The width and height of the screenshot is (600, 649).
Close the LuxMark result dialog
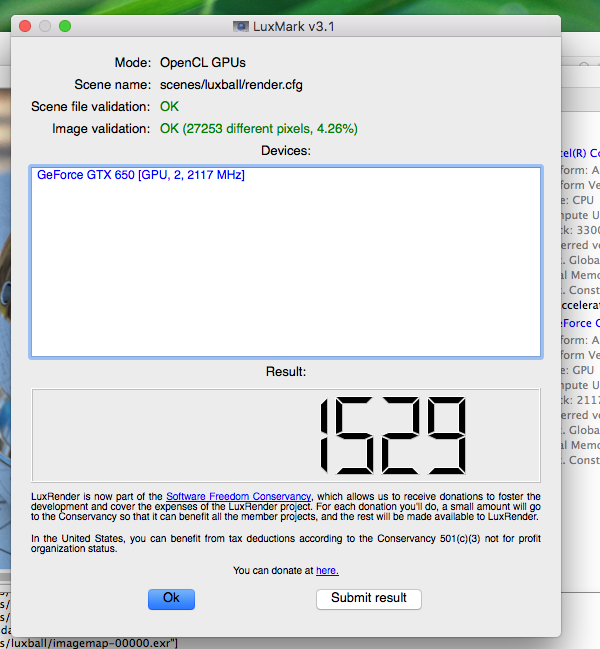point(25,26)
